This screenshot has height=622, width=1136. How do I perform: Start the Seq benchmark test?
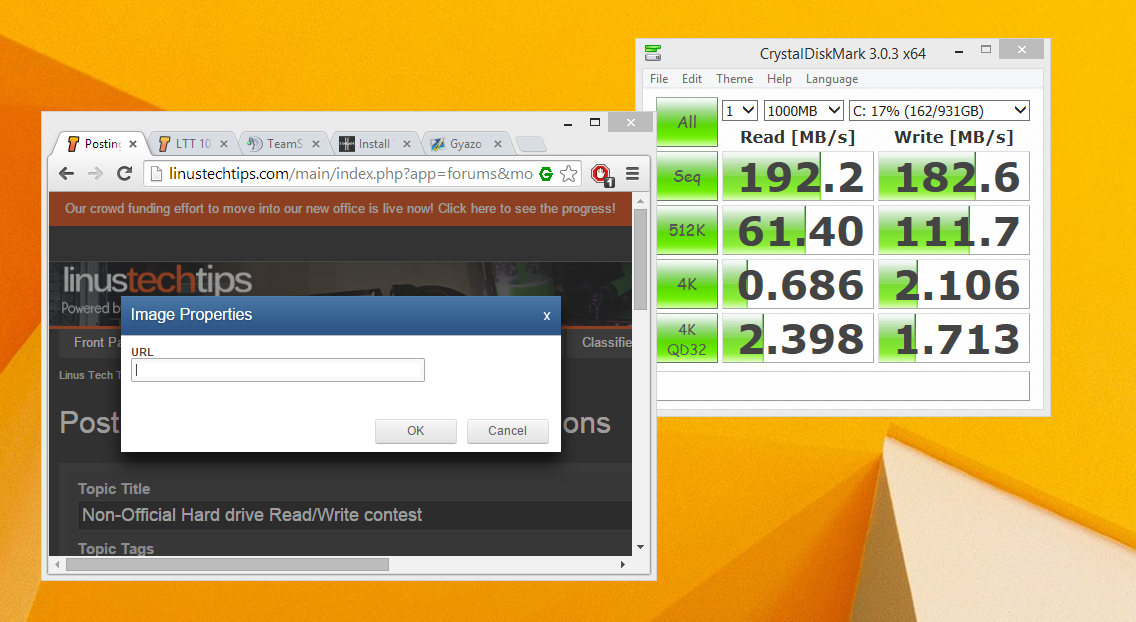[x=687, y=176]
